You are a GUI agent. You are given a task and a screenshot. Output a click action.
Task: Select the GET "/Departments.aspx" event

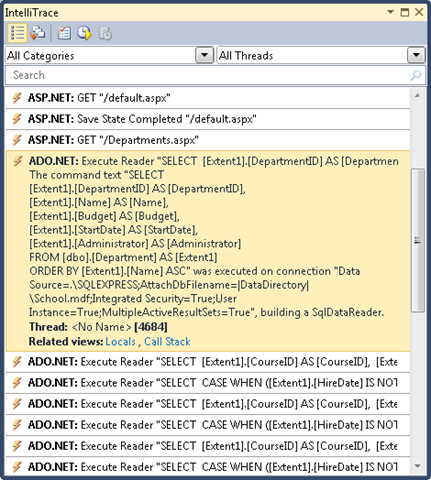(x=208, y=140)
